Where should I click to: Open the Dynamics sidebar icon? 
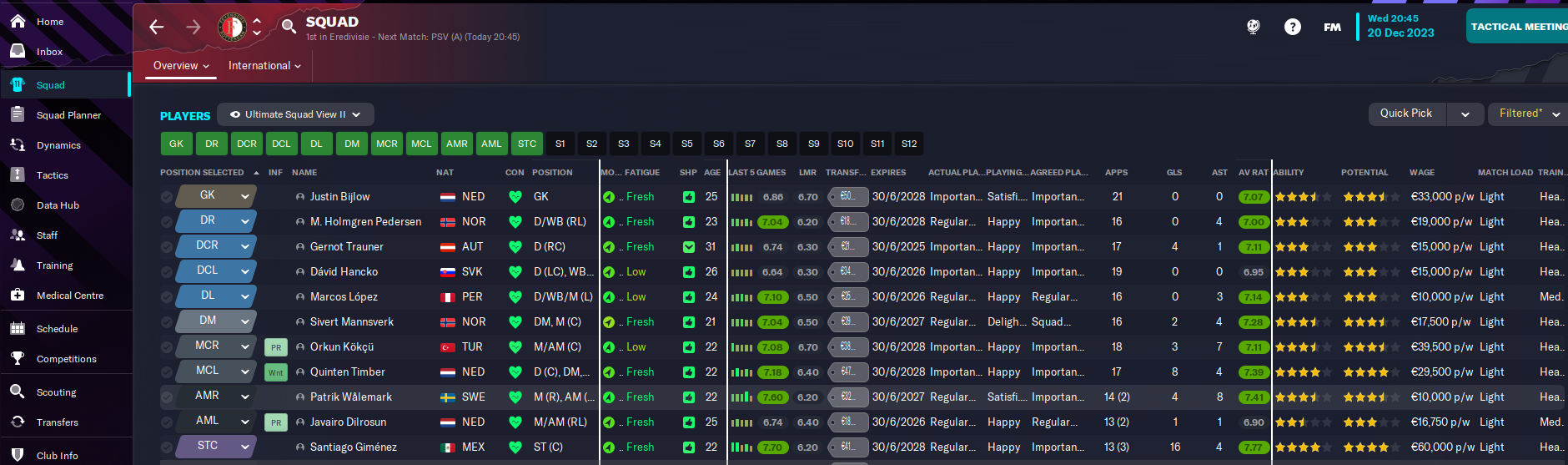pos(18,144)
